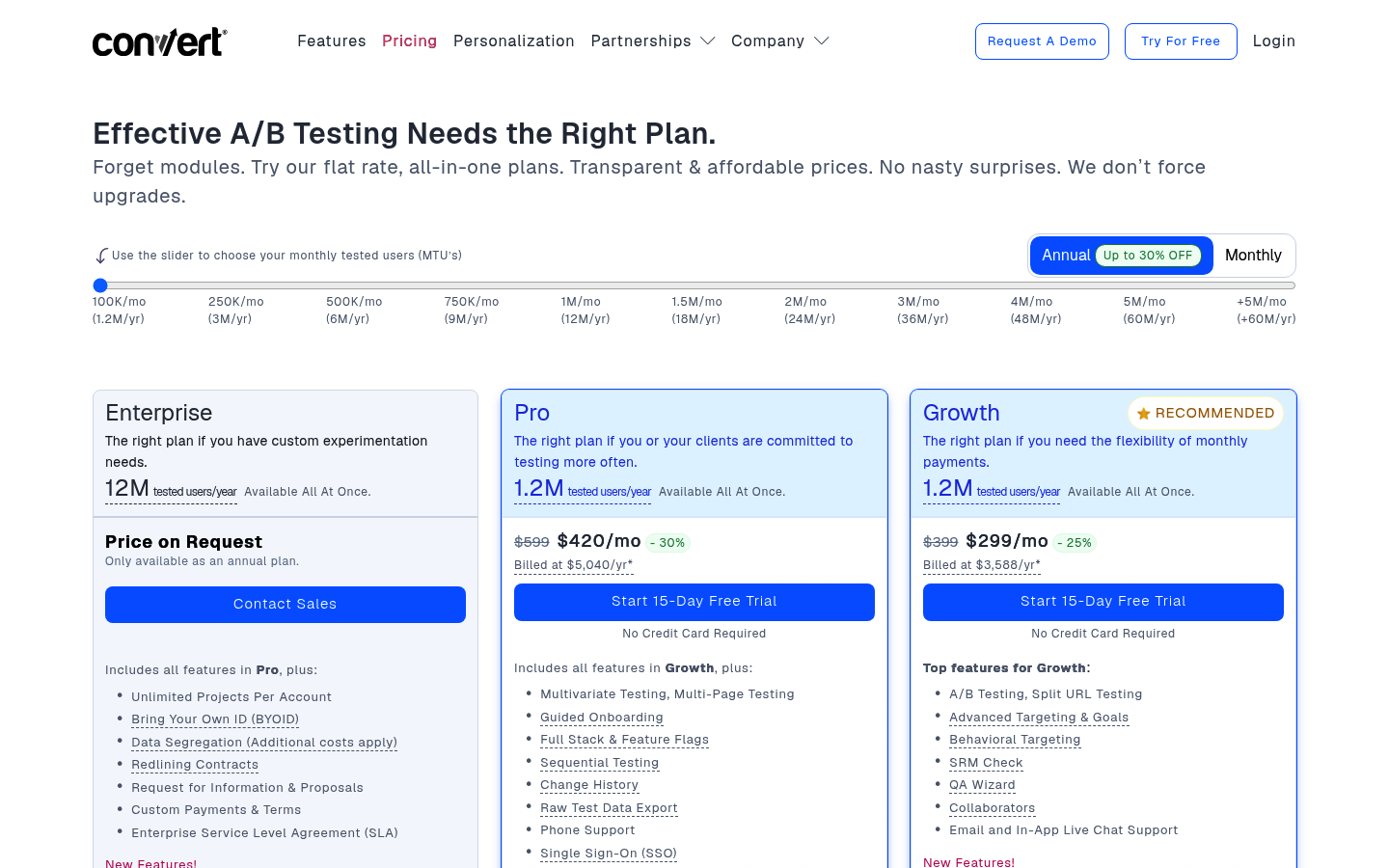Open Full Stack & Feature Flags info
The width and height of the screenshot is (1389, 868).
coord(624,740)
